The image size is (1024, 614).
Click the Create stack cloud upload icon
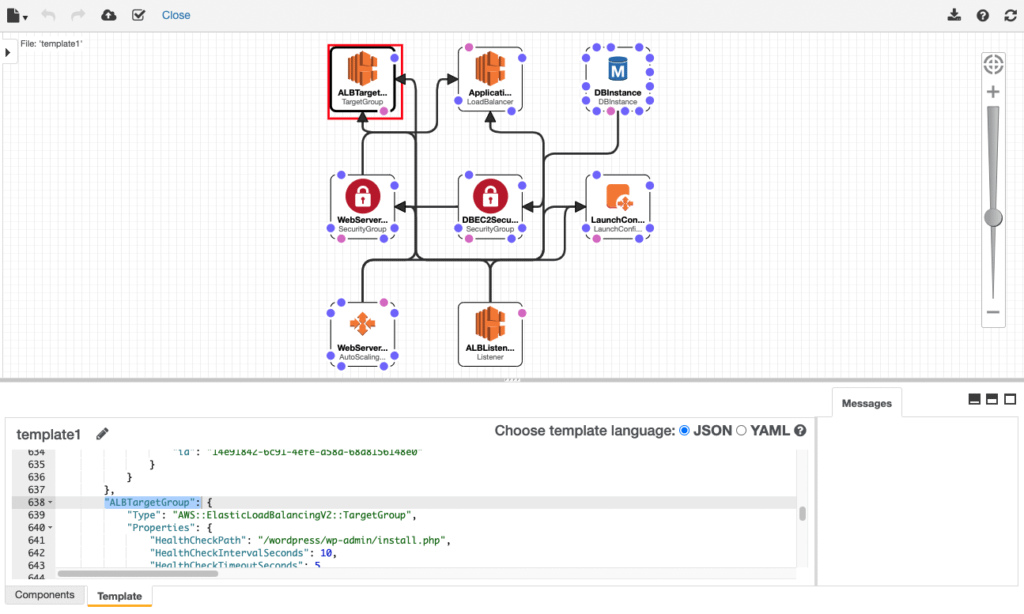click(x=108, y=15)
